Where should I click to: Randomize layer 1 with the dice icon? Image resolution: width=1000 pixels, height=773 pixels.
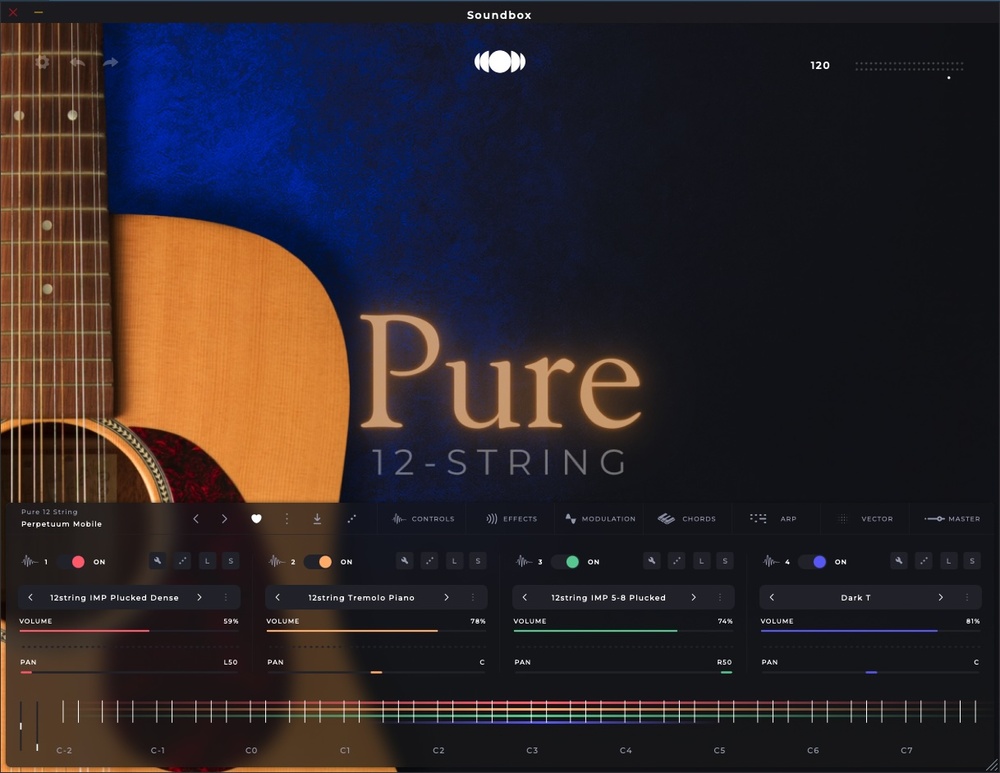tap(182, 561)
